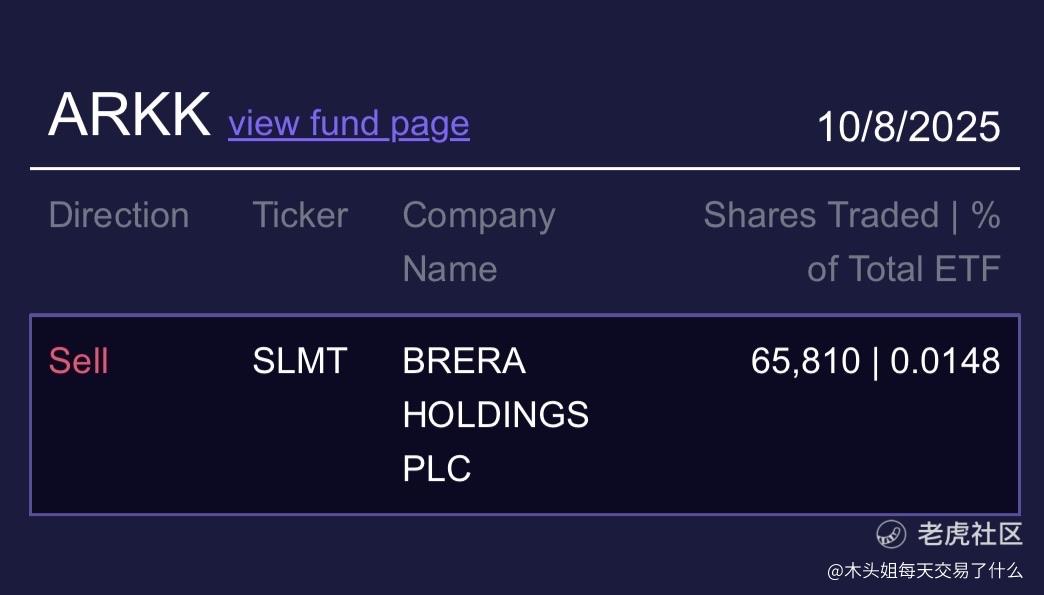Image resolution: width=1044 pixels, height=595 pixels.
Task: Click the Direction column header
Action: point(118,215)
